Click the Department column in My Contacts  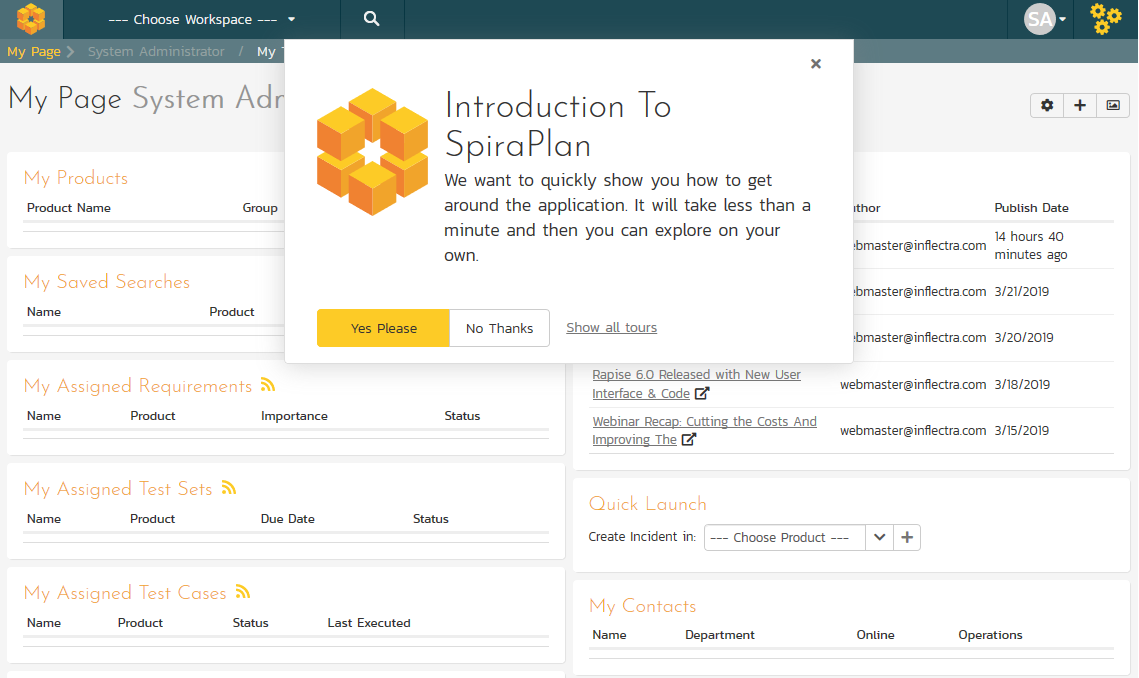coord(720,635)
